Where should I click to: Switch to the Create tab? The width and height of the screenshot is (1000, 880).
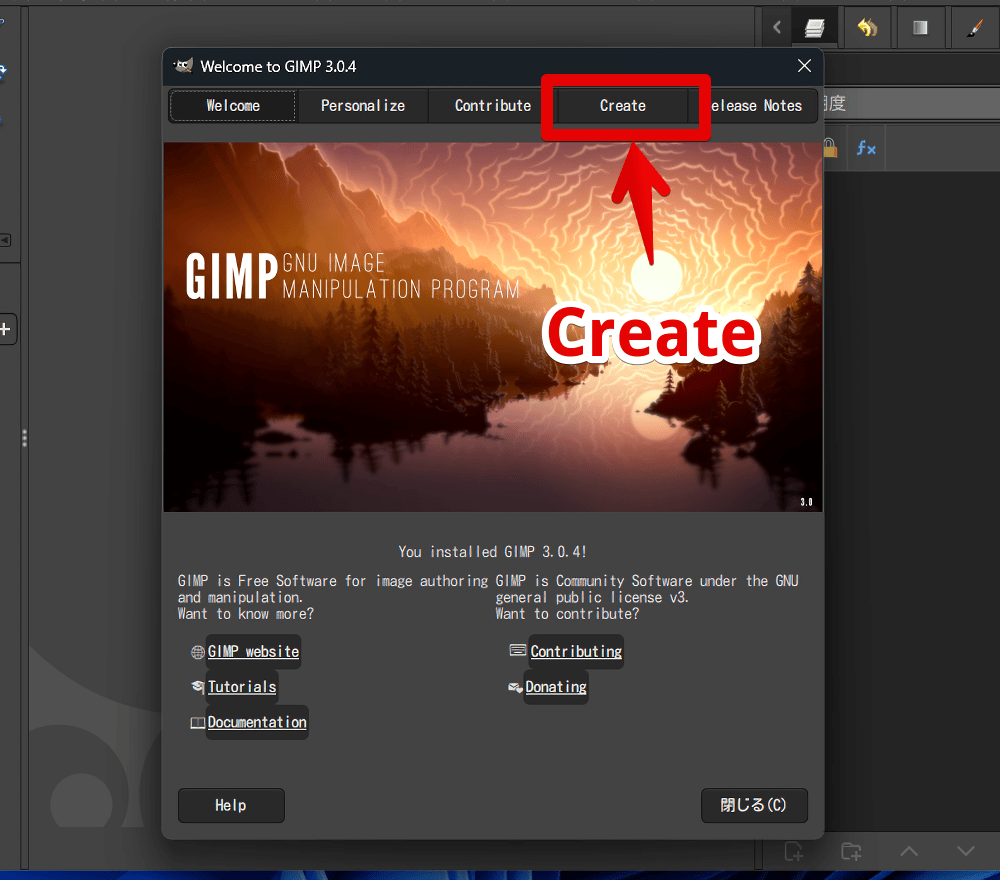623,106
